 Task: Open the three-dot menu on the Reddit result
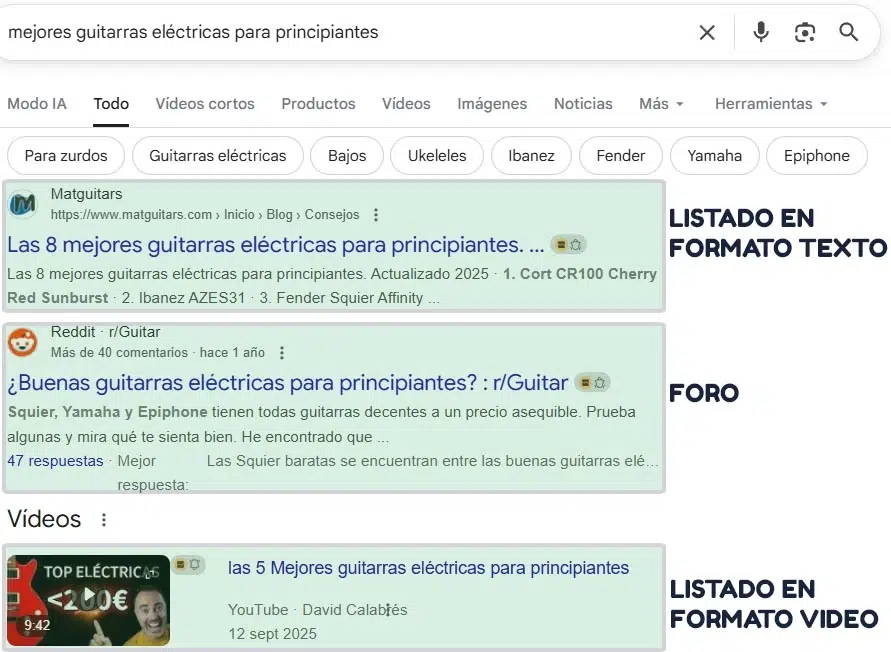(x=281, y=352)
